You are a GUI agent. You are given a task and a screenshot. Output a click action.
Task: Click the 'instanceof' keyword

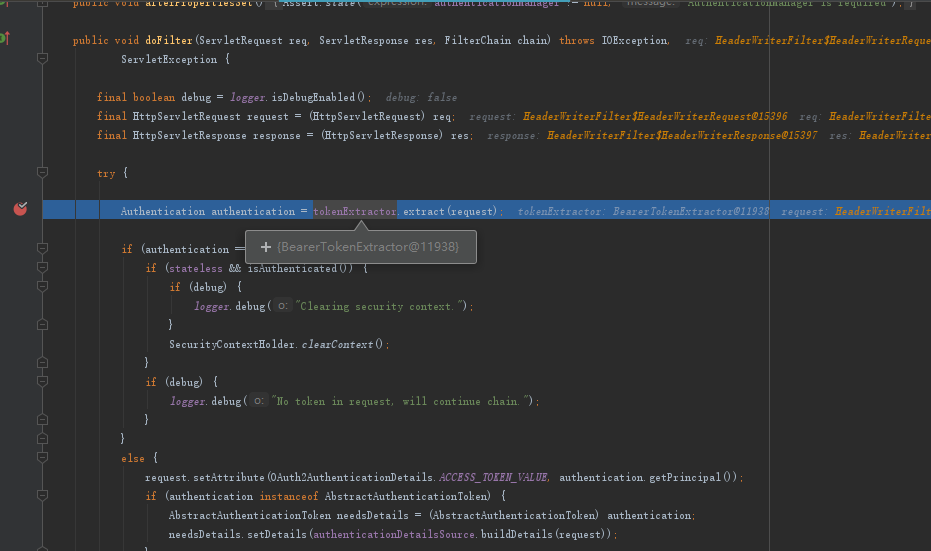tap(289, 496)
